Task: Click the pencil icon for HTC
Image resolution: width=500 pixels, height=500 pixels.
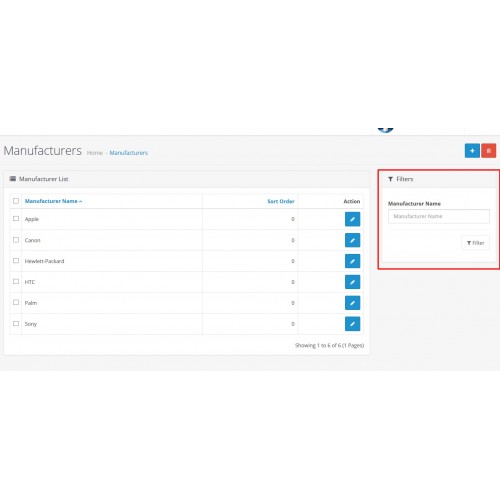Action: tap(352, 282)
